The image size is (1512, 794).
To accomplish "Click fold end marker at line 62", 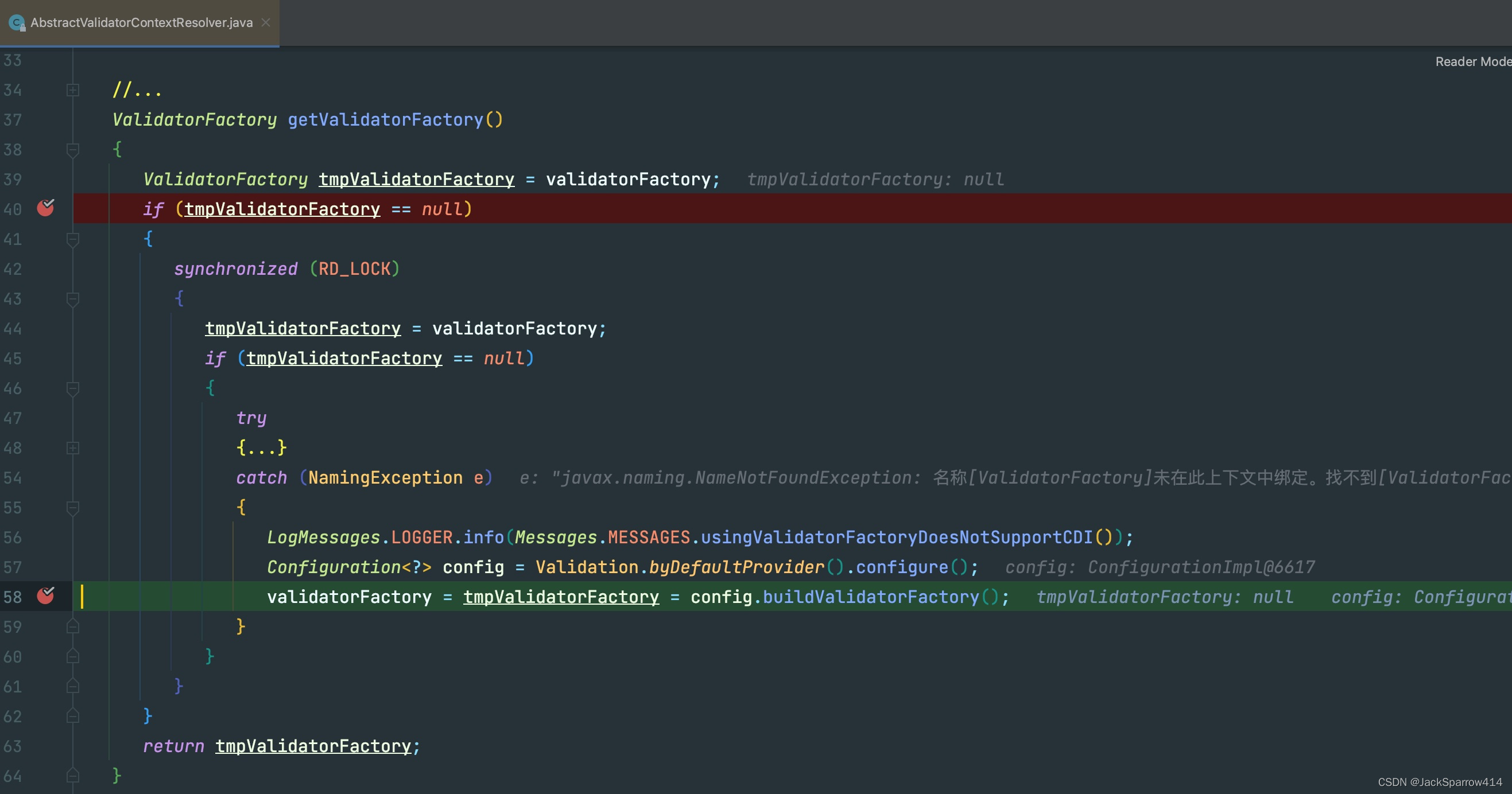I will 73,716.
